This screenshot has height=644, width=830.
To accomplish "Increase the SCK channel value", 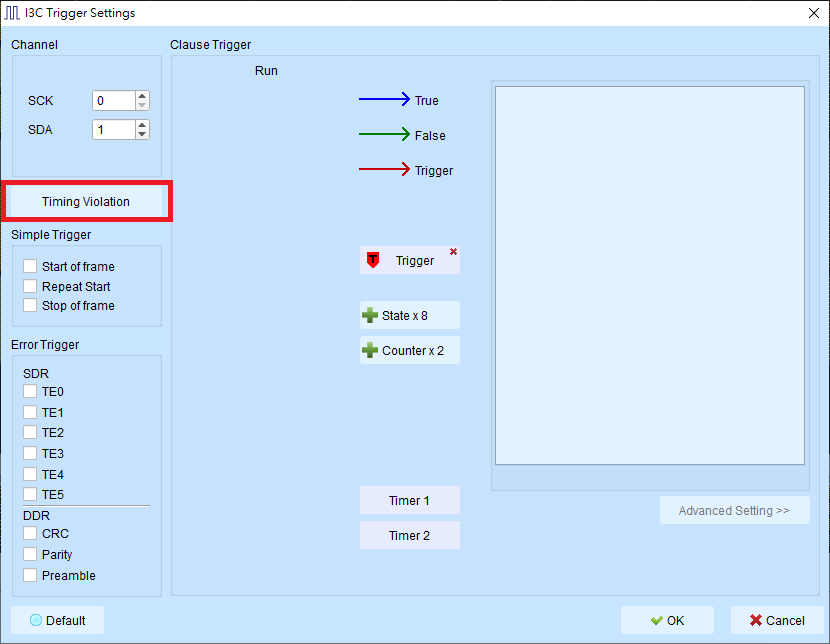I will [x=142, y=96].
